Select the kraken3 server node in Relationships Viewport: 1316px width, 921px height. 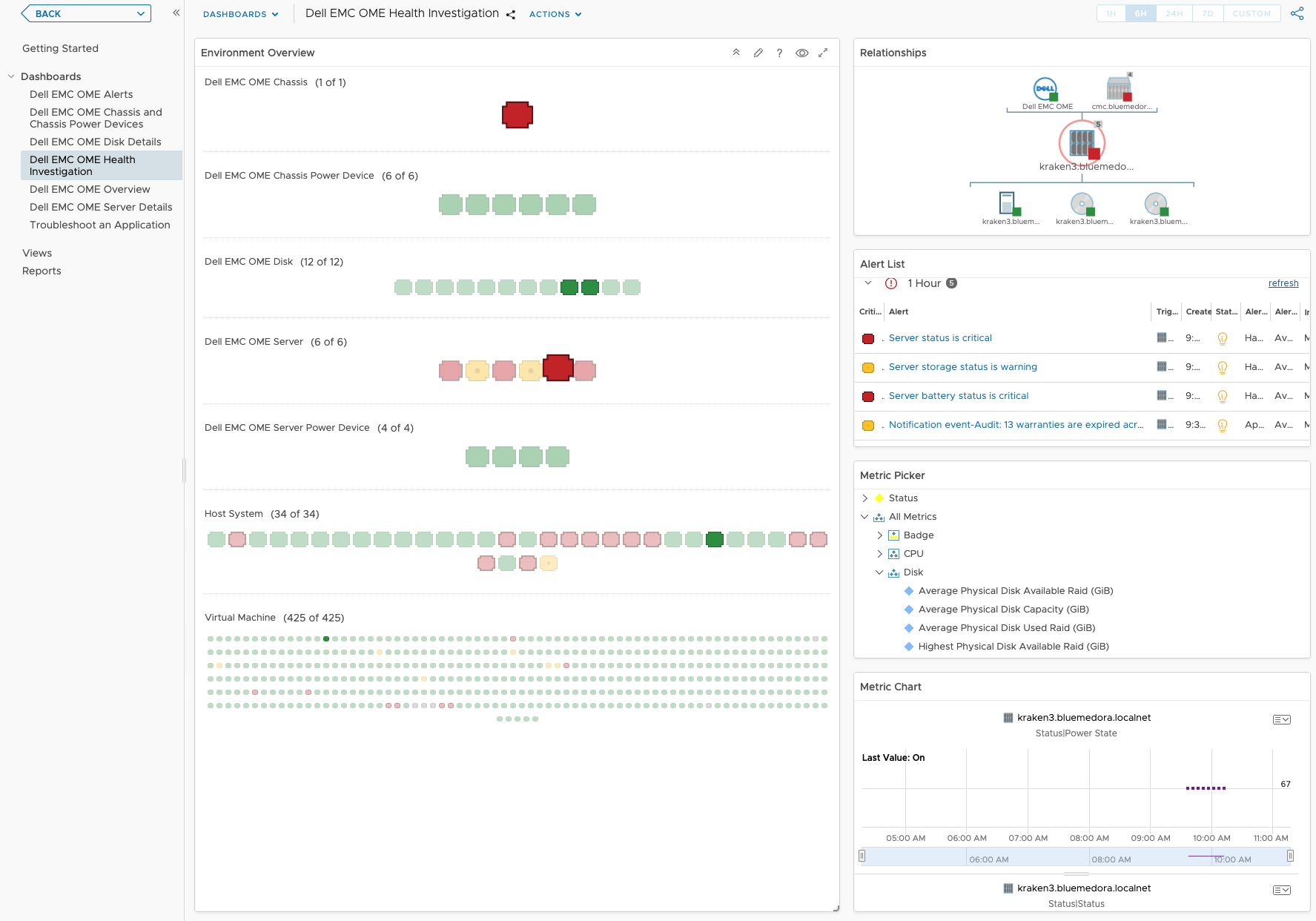[x=1082, y=143]
